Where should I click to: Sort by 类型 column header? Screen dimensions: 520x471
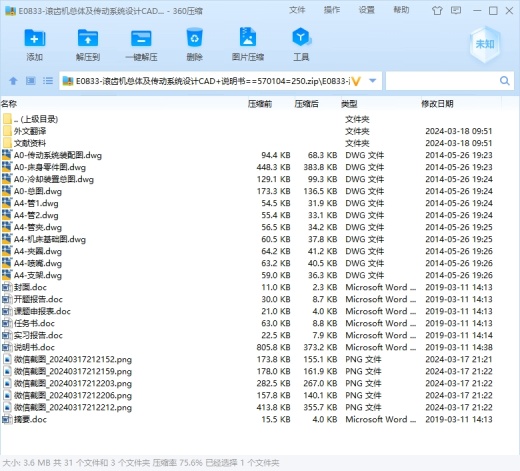point(349,104)
